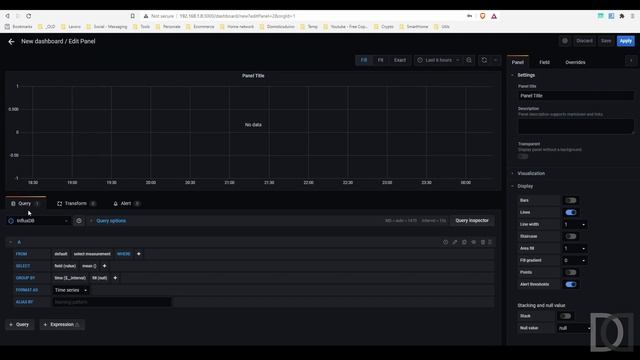The width and height of the screenshot is (640, 360).
Task: Open the Fill gradient dropdown
Action: (574, 260)
